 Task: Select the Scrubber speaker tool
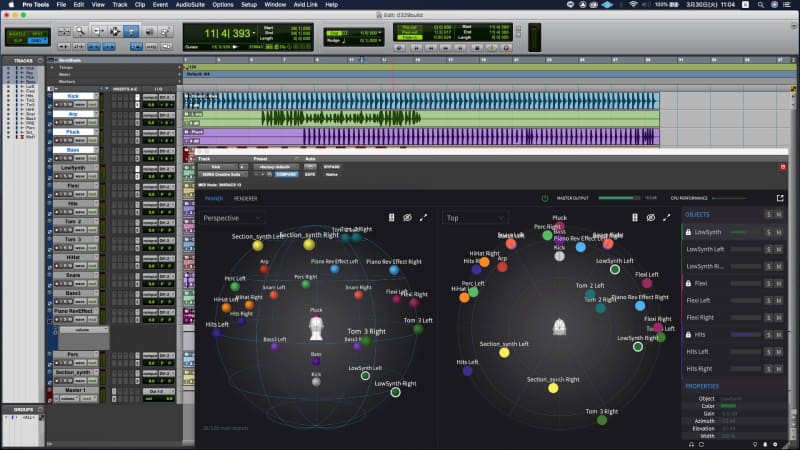point(149,32)
